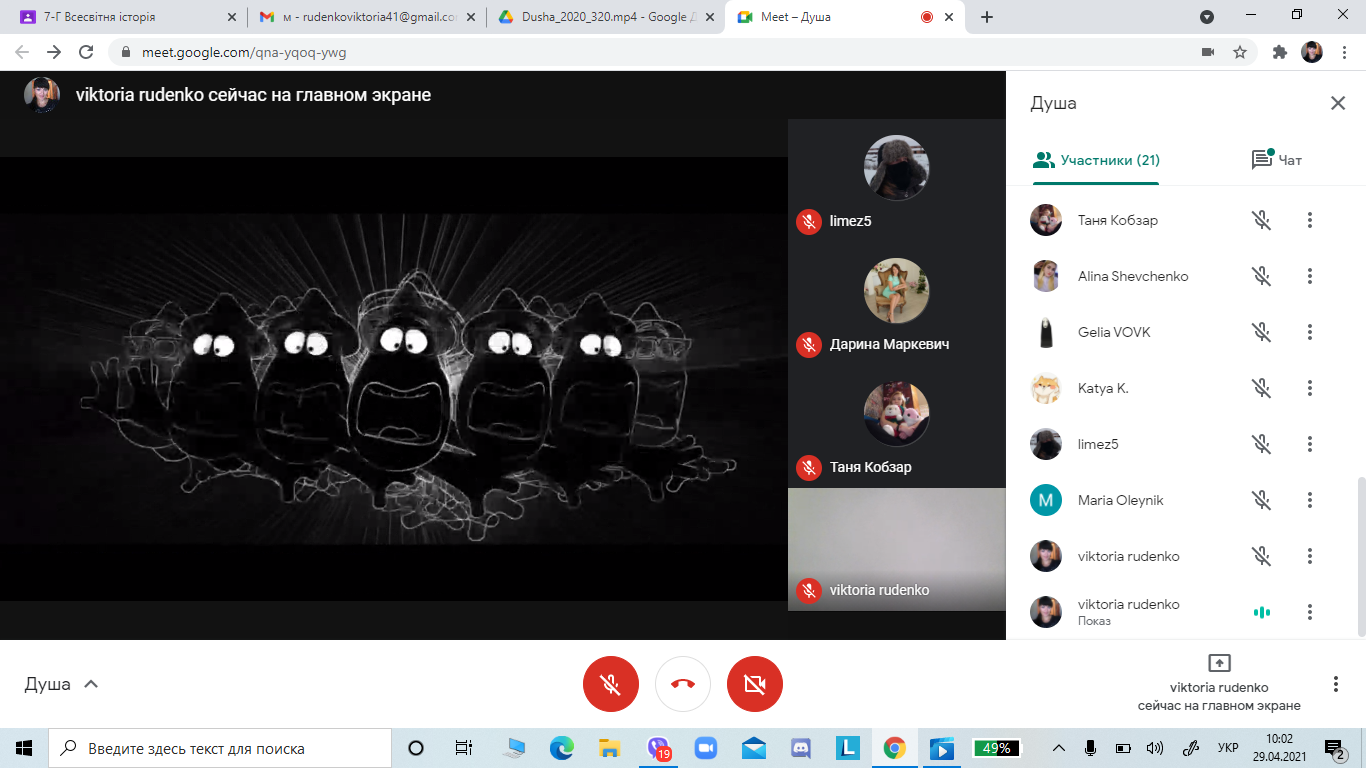Open the Chrome profile avatar

tap(1312, 52)
